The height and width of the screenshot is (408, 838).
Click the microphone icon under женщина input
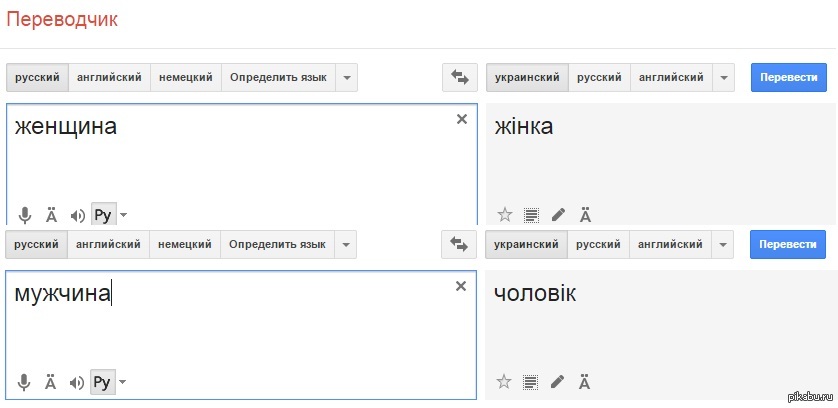point(25,214)
